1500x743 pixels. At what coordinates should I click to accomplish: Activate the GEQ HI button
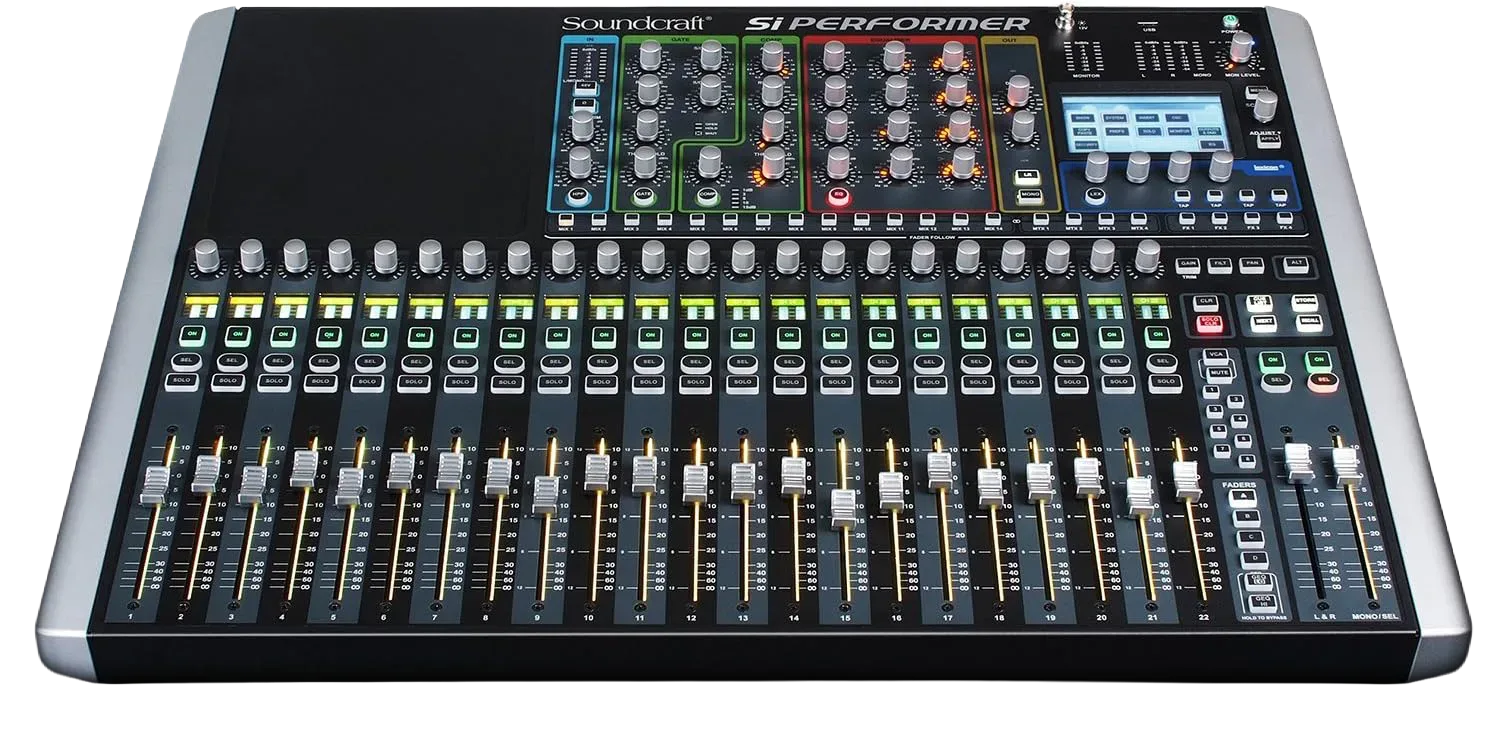1261,602
